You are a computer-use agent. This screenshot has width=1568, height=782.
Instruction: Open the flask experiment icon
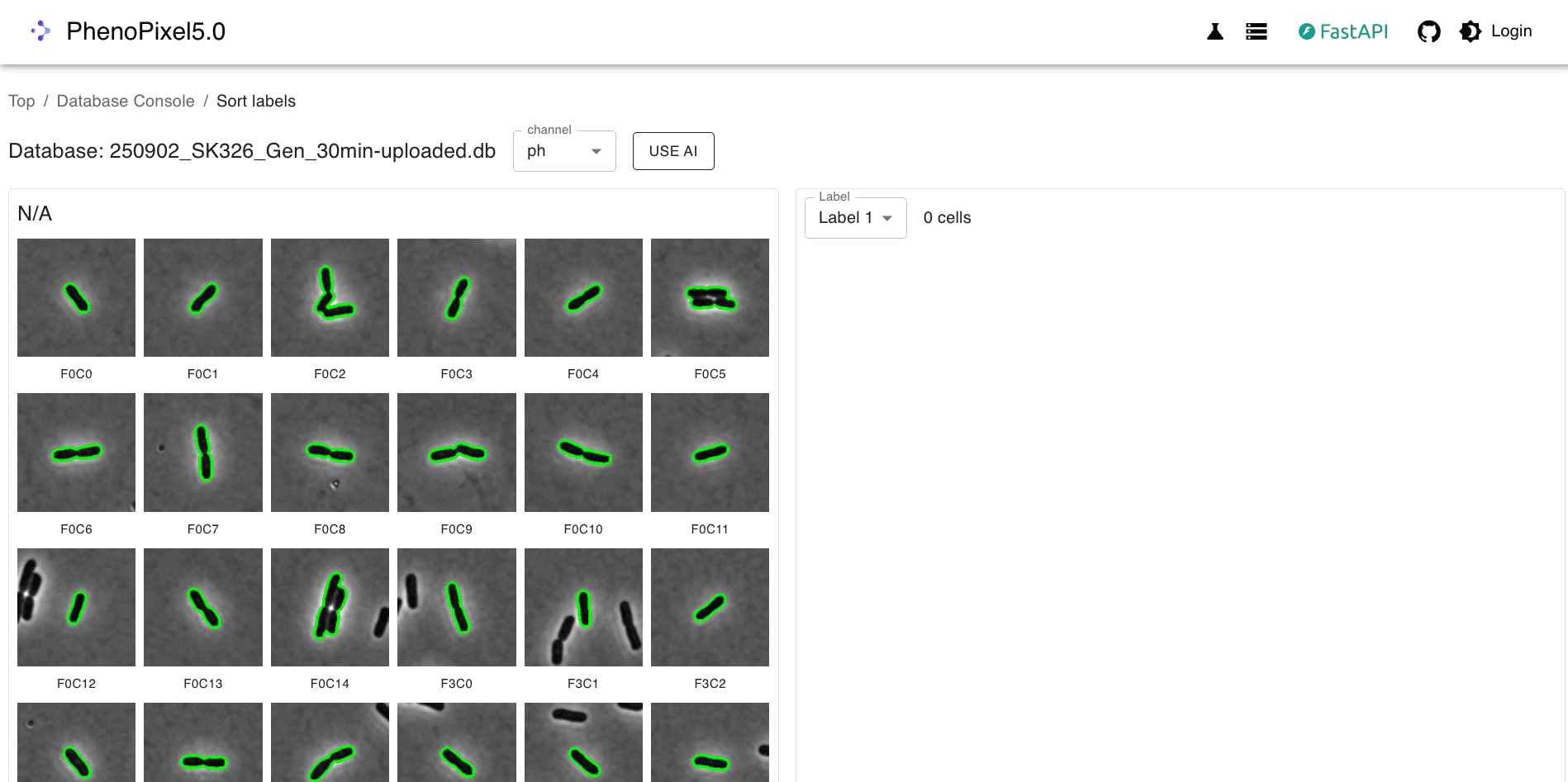(1214, 31)
